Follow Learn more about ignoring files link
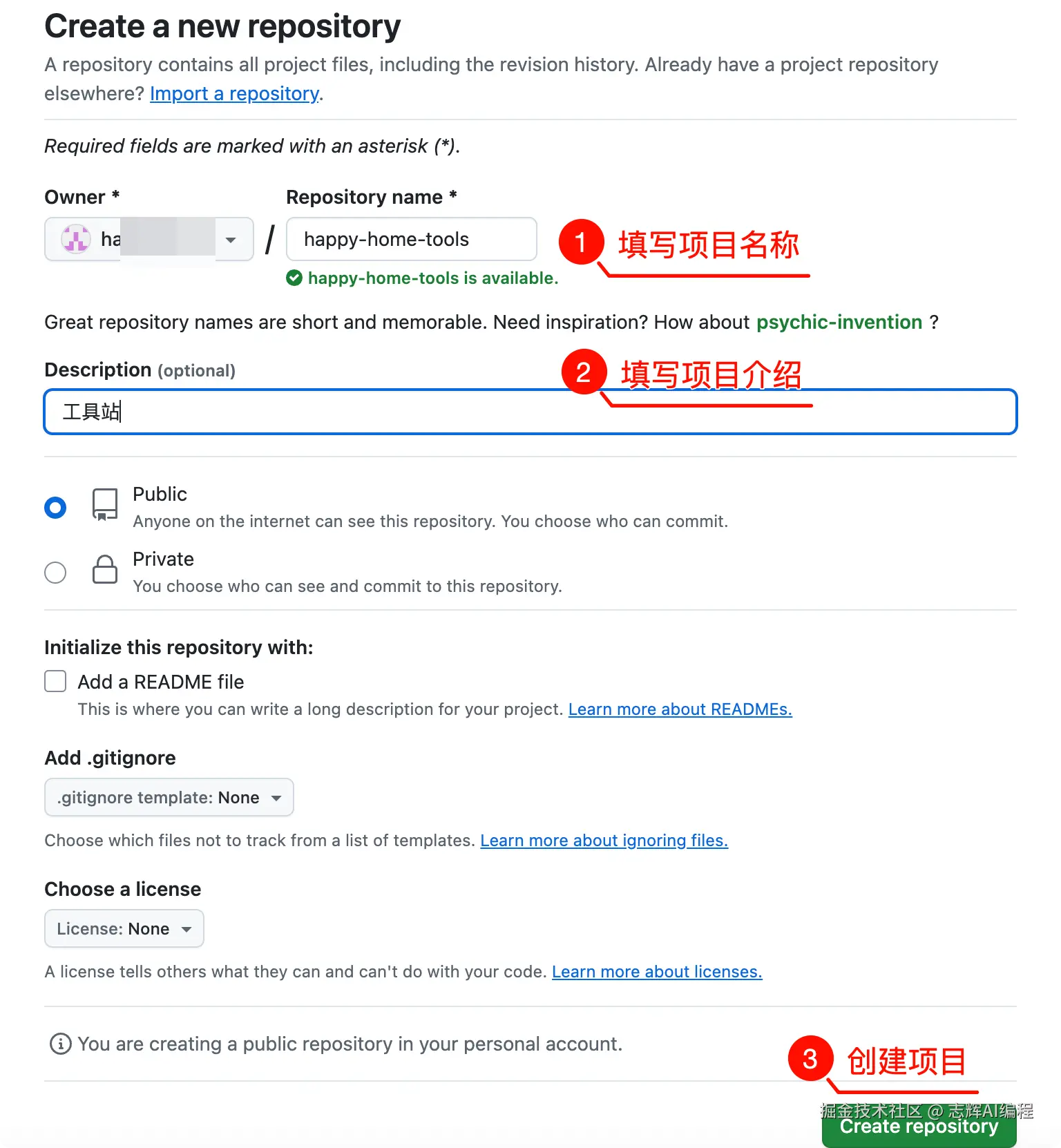Screen dimensions: 1061x1148 click(x=604, y=841)
